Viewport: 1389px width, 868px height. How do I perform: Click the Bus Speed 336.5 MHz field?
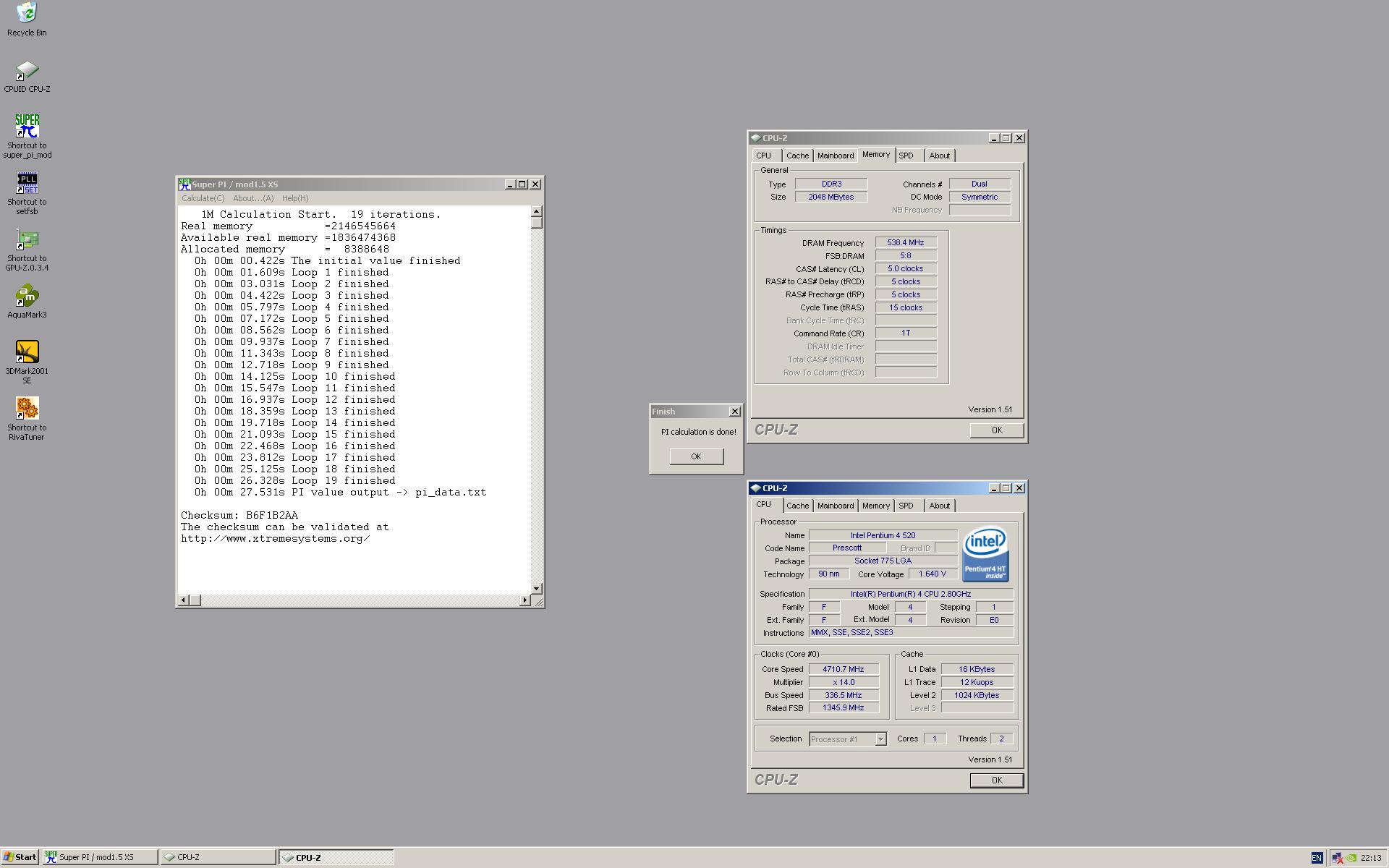(x=844, y=695)
